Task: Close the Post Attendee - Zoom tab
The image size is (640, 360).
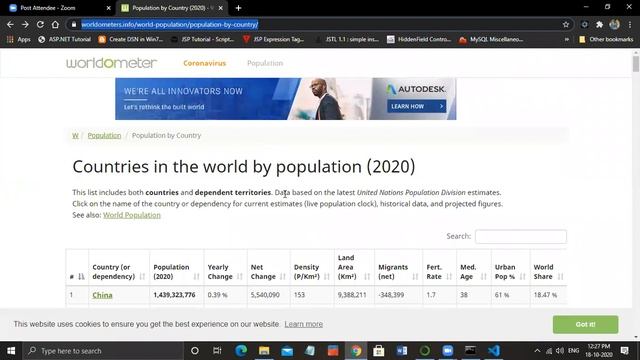Action: [108, 8]
